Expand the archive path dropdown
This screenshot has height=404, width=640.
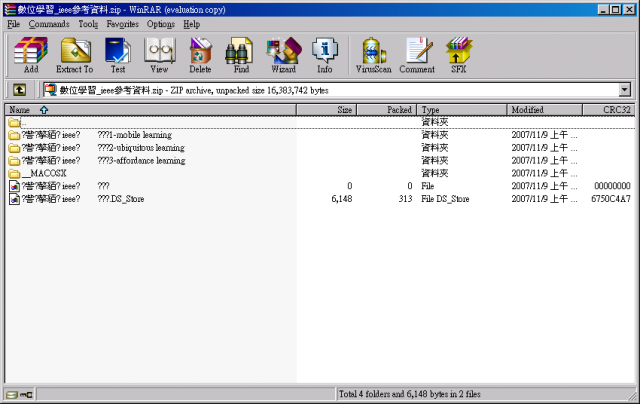click(x=624, y=90)
